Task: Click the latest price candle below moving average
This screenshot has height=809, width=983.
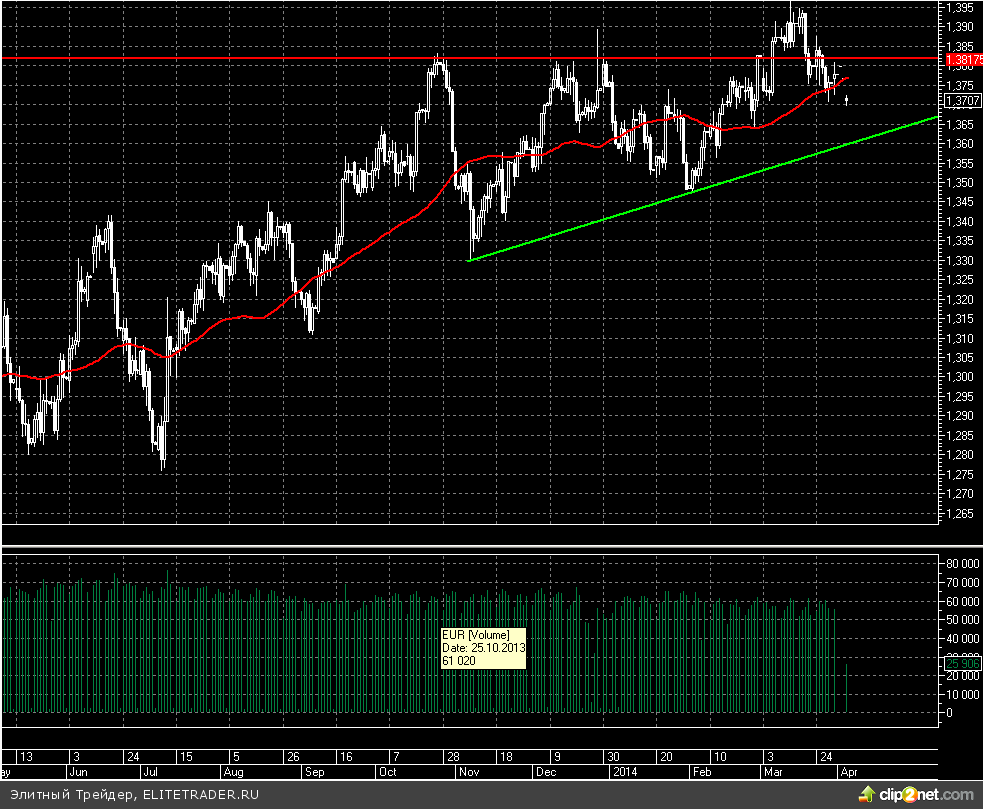Action: (847, 99)
